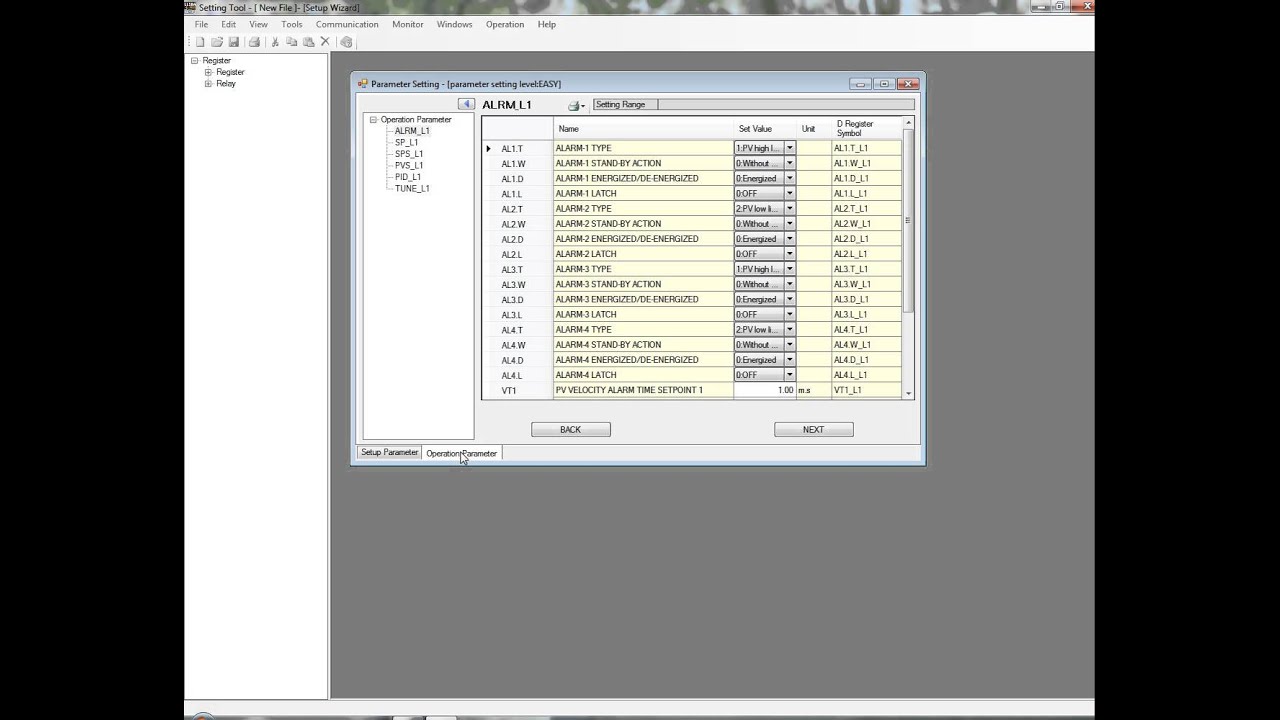Open ALARM-3 LATCH dropdown
Image resolution: width=1280 pixels, height=720 pixels.
tap(789, 314)
